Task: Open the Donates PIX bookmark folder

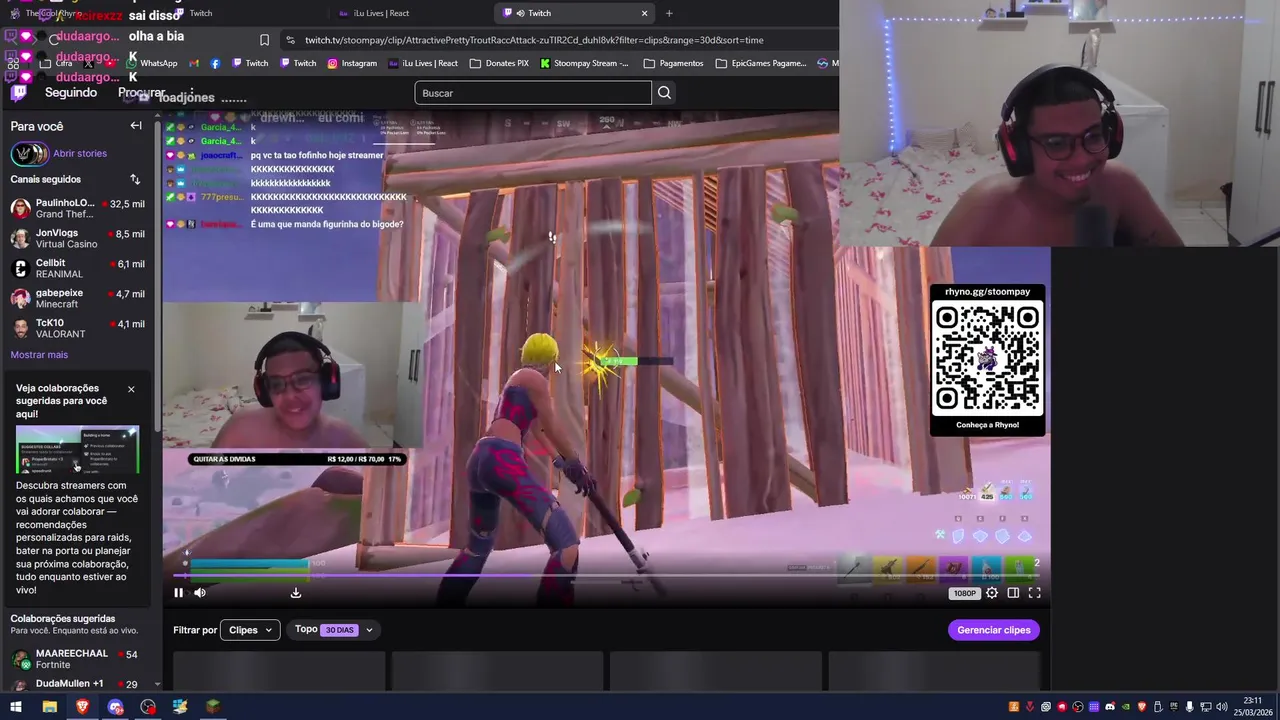Action: (x=498, y=63)
